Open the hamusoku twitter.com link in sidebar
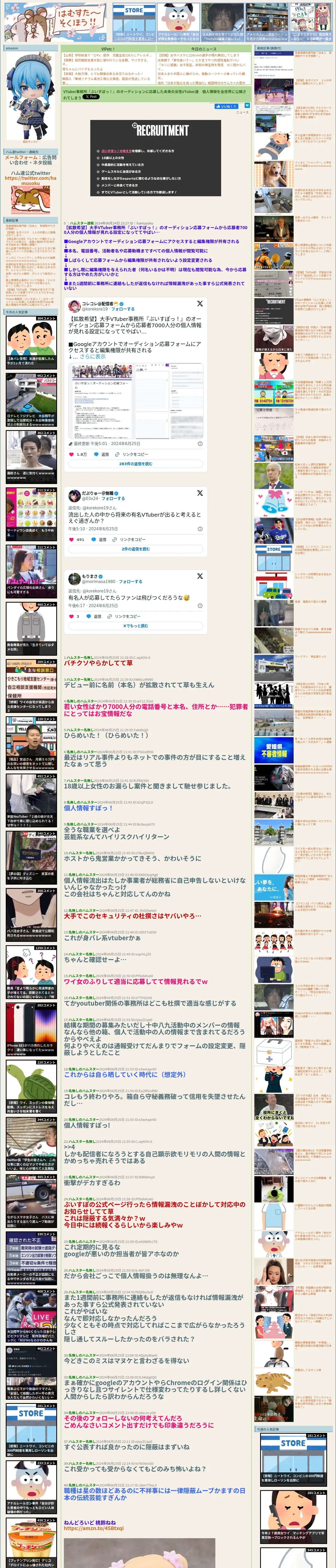The image size is (336, 1568). [x=31, y=181]
